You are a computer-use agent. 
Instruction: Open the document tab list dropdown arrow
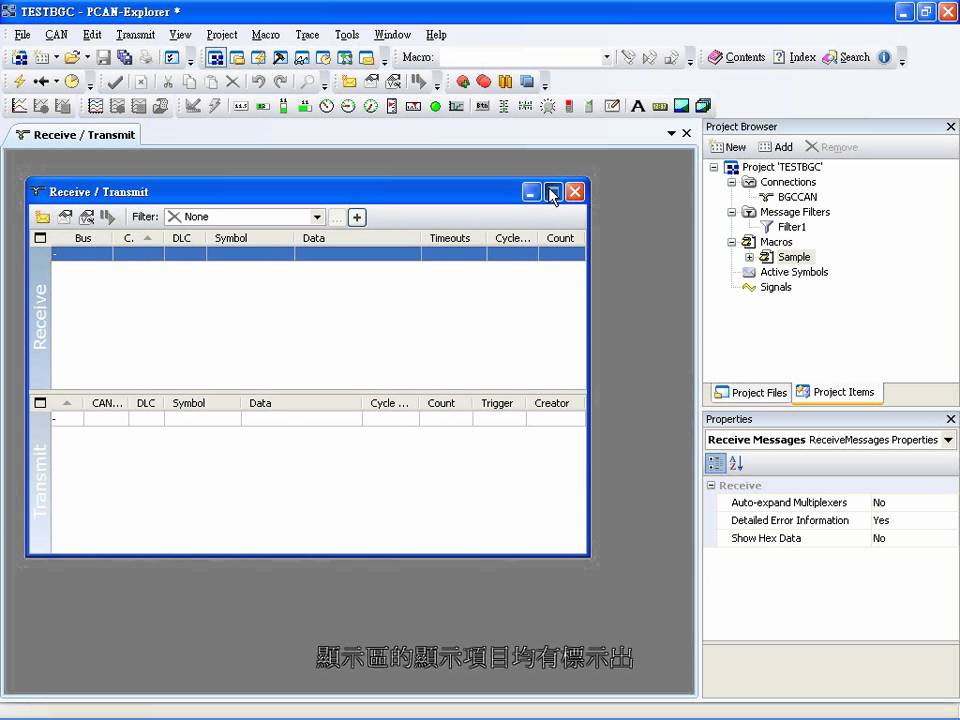click(672, 133)
